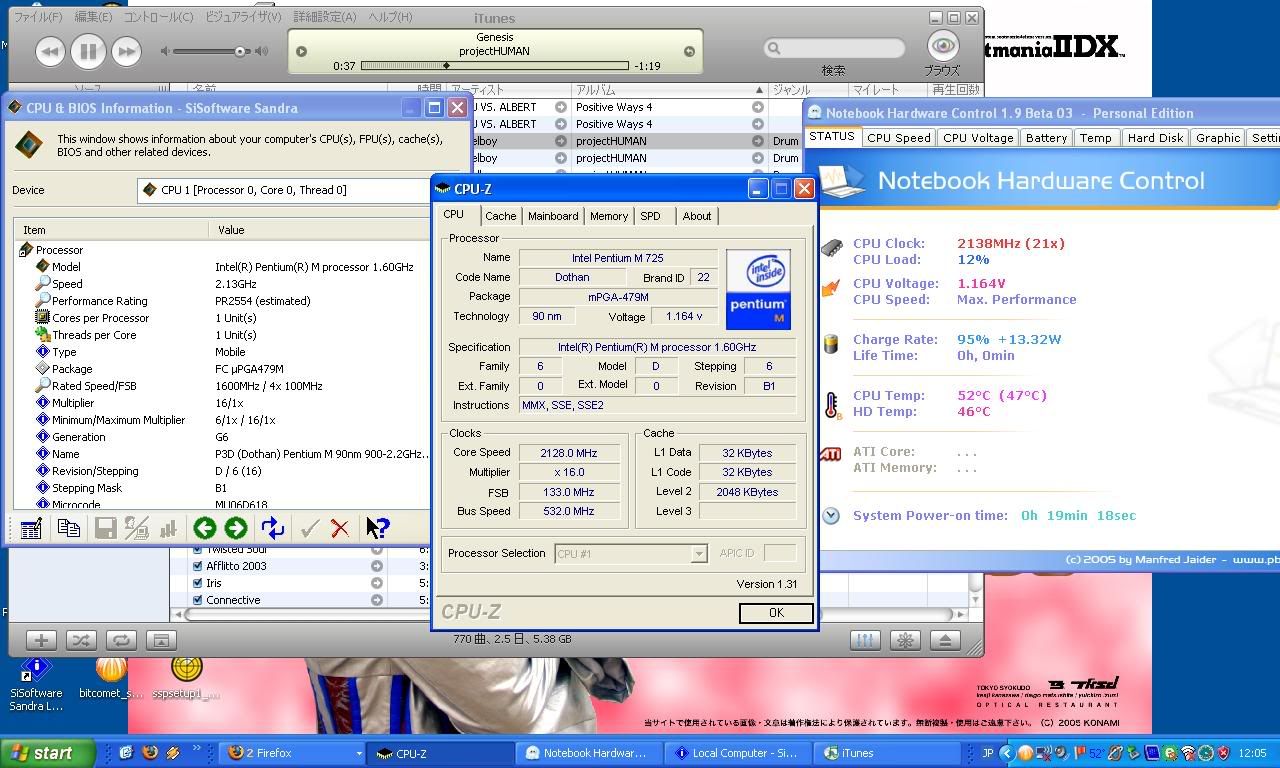Click the clock icon by System Power-on time

tap(831, 516)
